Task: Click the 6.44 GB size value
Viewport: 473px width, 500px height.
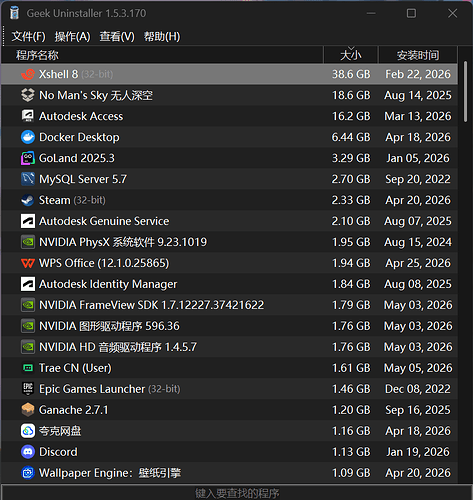Action: 351,137
